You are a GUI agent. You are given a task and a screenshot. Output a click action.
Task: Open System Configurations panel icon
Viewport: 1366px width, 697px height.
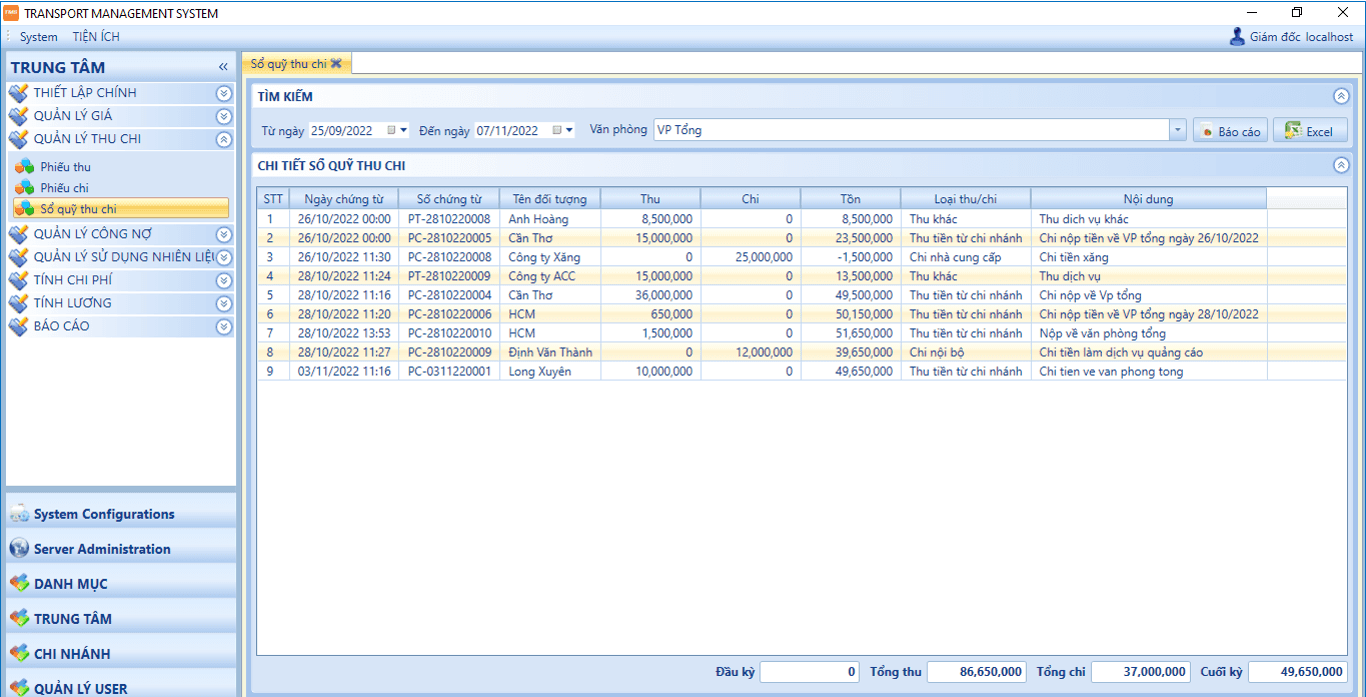[x=19, y=514]
